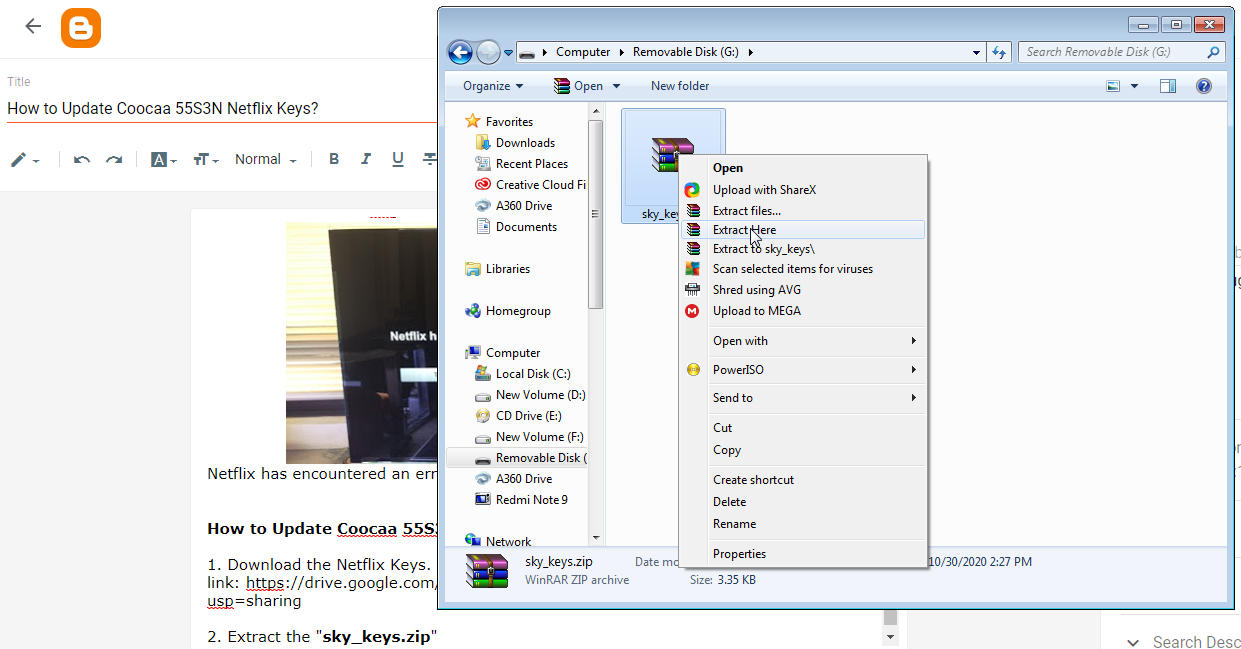
Task: Select Computer in the navigation pane
Action: (x=503, y=353)
